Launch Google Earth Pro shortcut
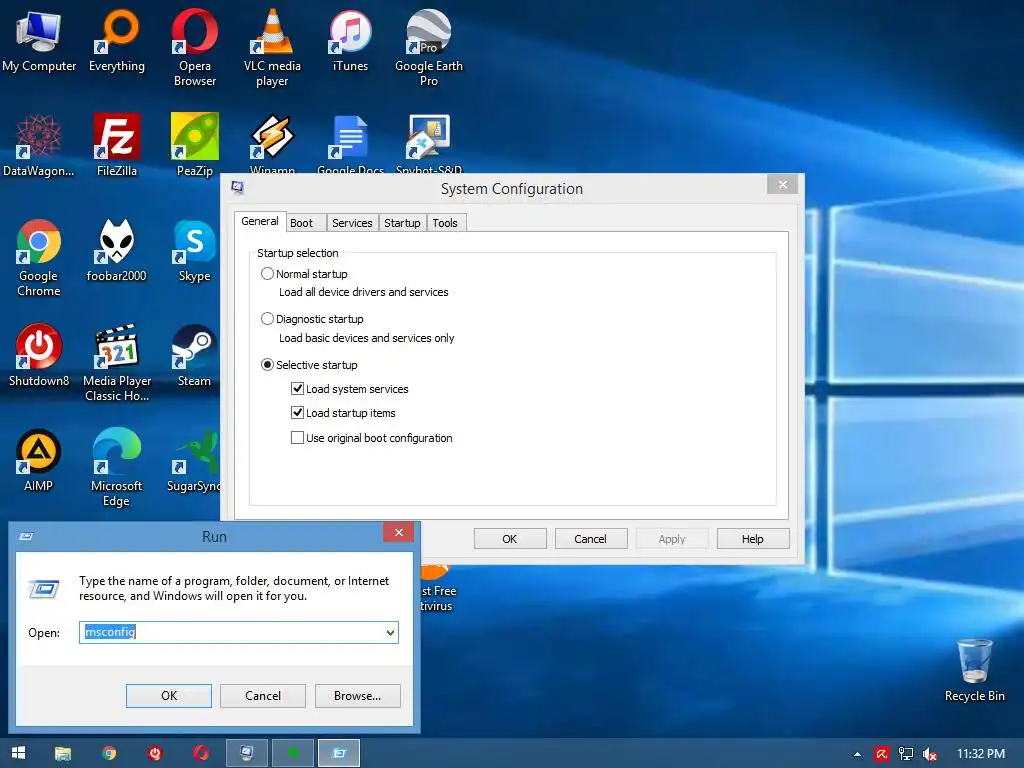Screen dimensions: 1024x768 428,47
